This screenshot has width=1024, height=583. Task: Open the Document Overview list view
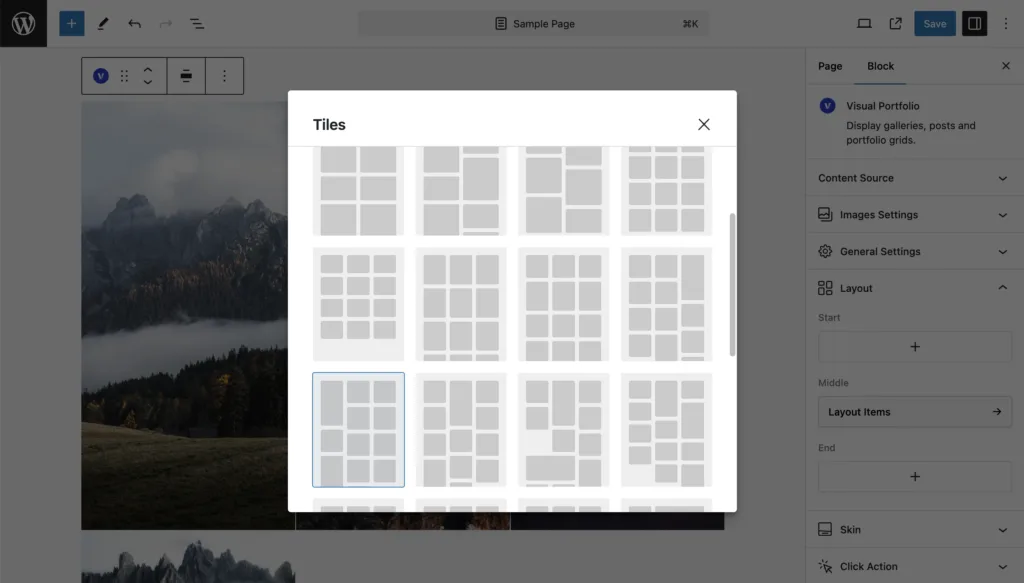tap(197, 24)
